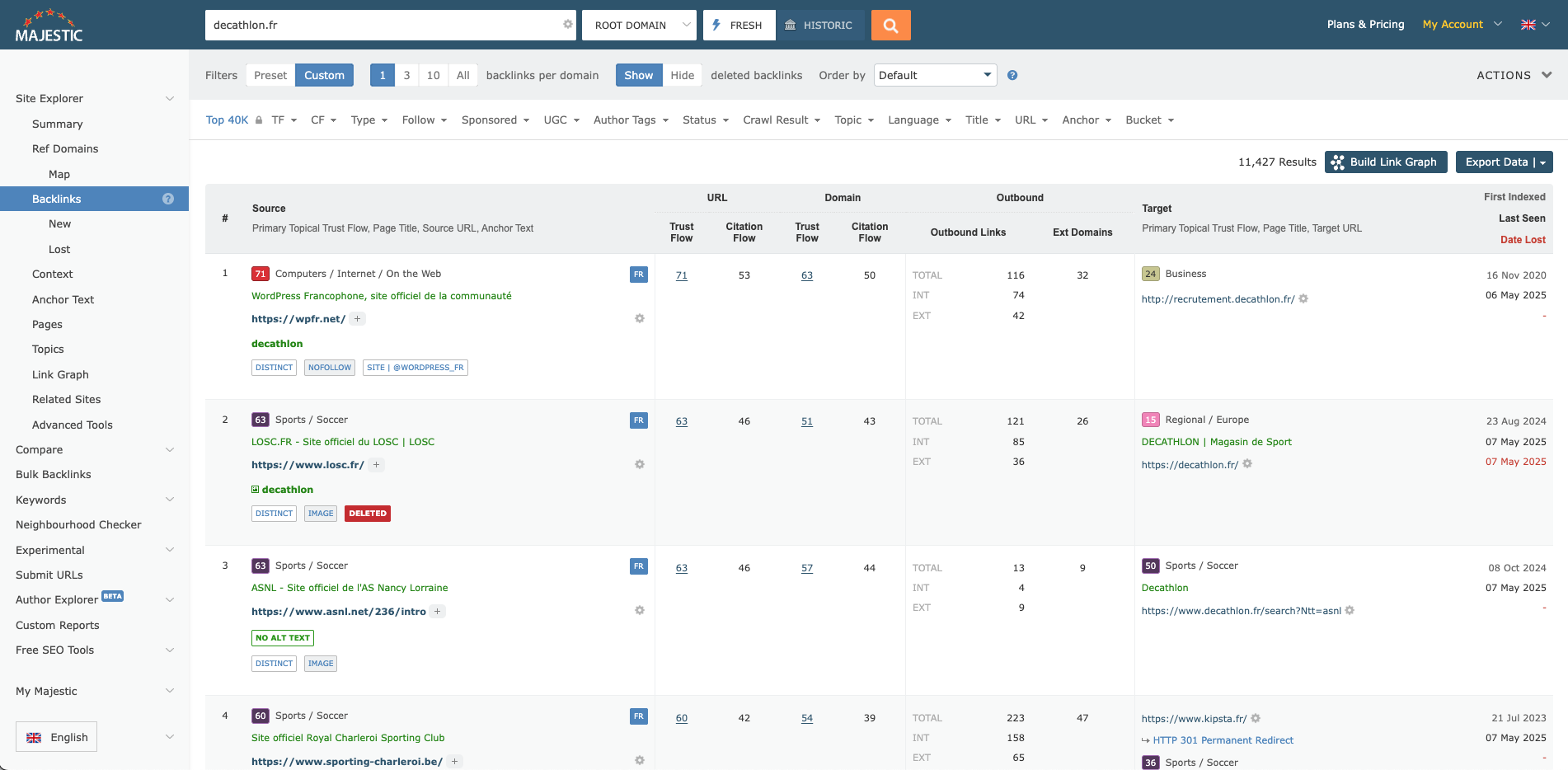The width and height of the screenshot is (1568, 770).
Task: Click the Build Link Graph button
Action: click(1386, 162)
